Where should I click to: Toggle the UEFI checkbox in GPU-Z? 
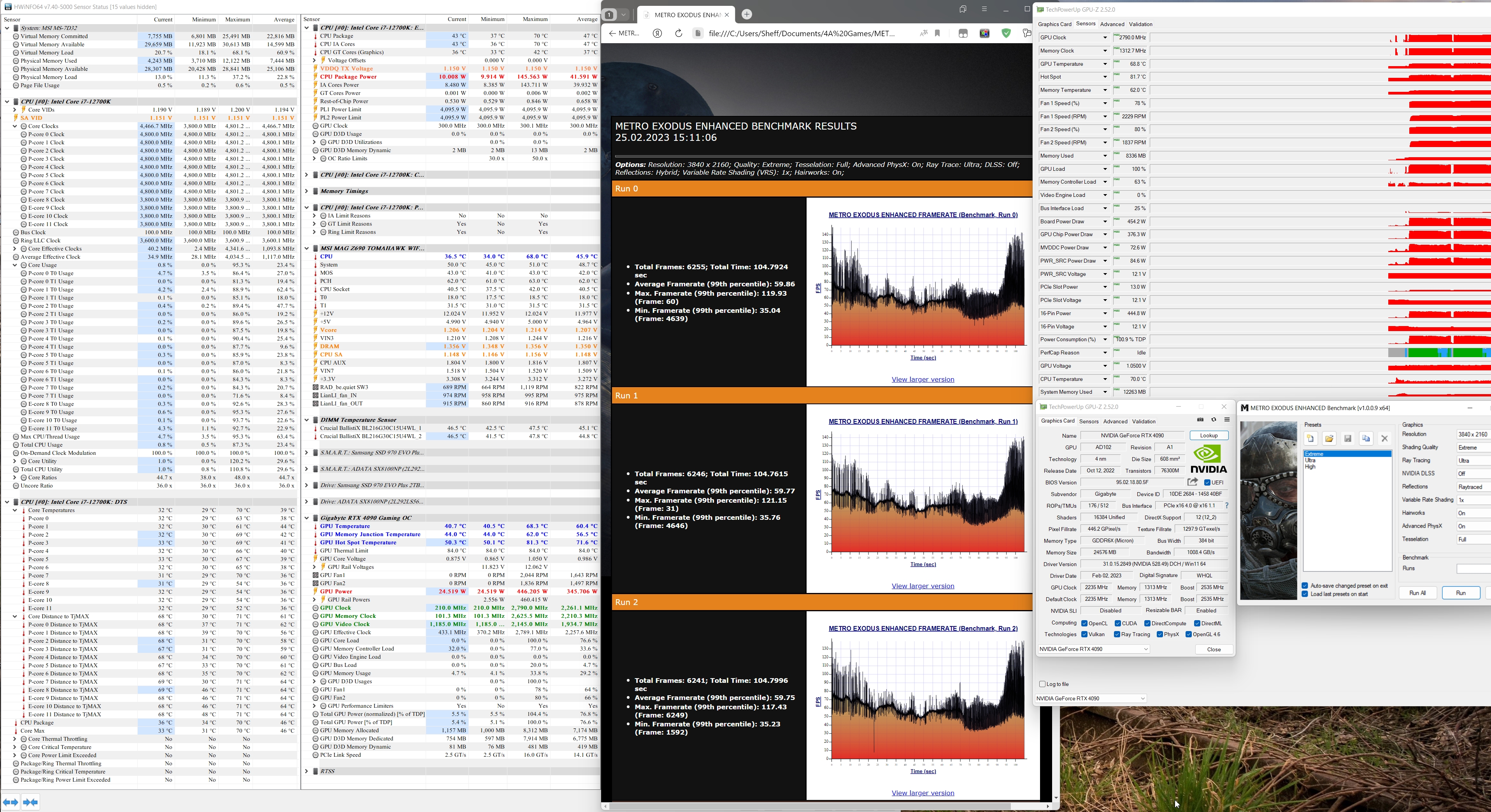pyautogui.click(x=1207, y=482)
